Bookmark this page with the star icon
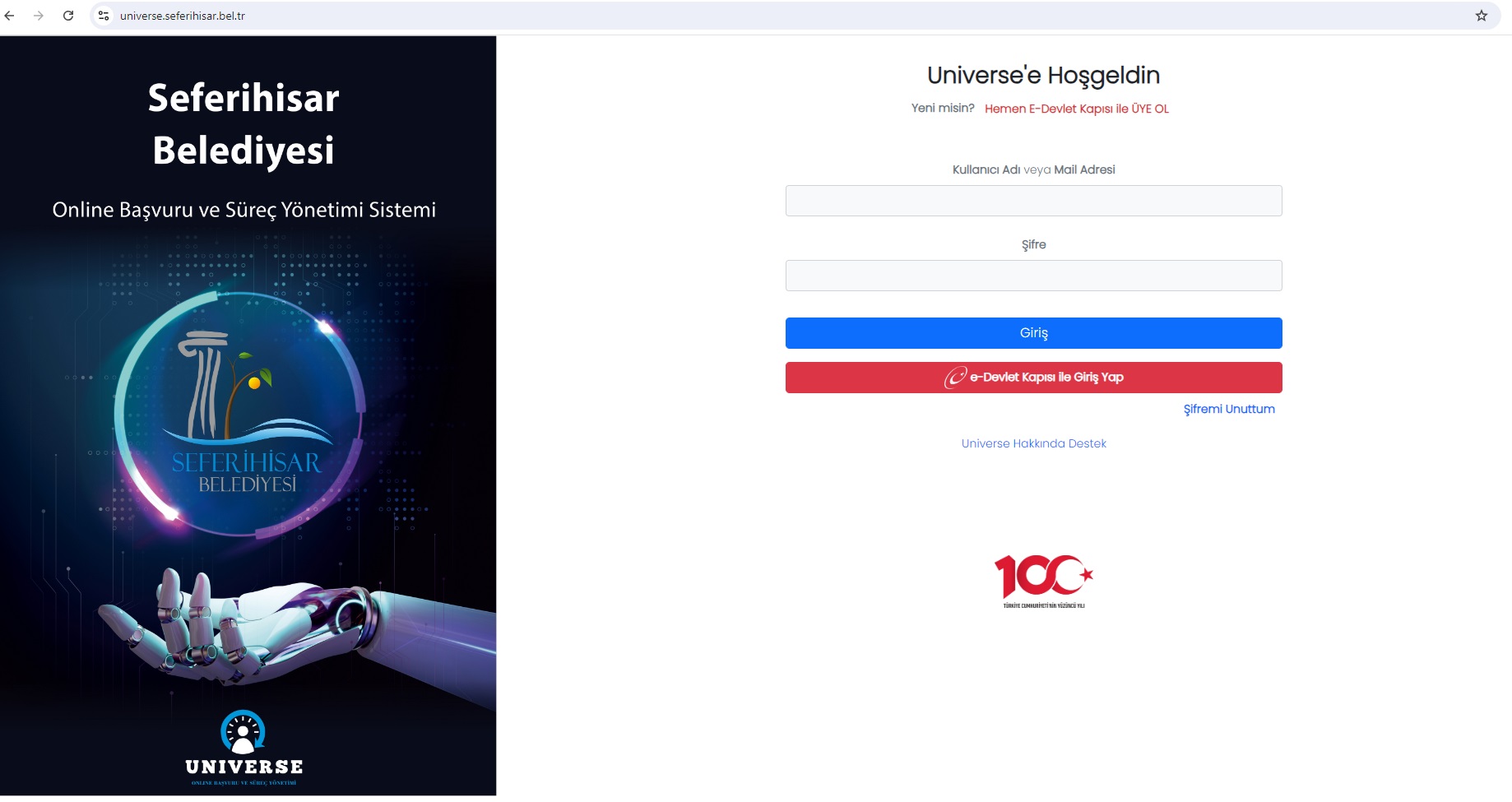Image resolution: width=1512 pixels, height=802 pixels. [1482, 16]
